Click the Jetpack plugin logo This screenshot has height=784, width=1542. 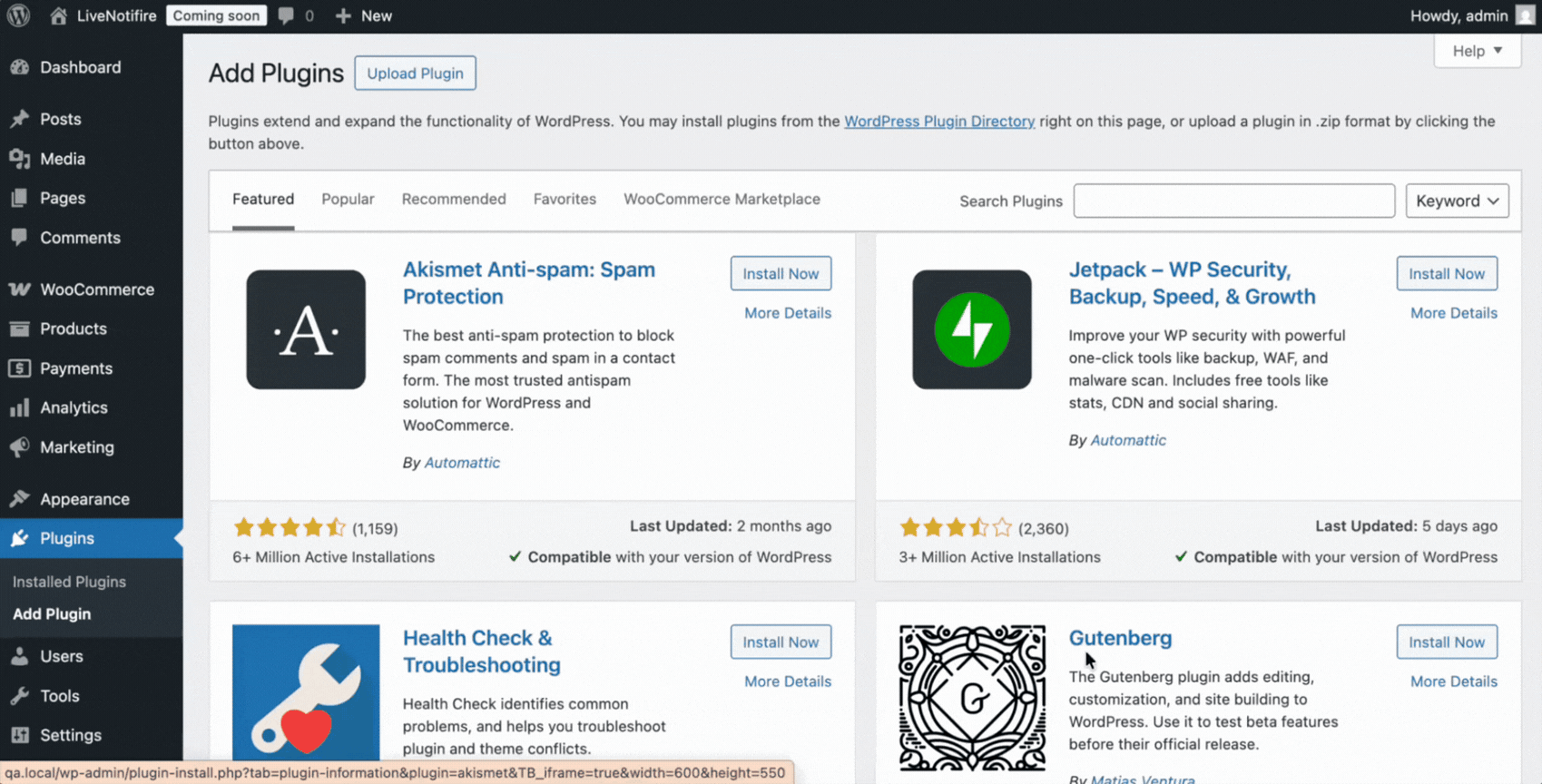972,329
